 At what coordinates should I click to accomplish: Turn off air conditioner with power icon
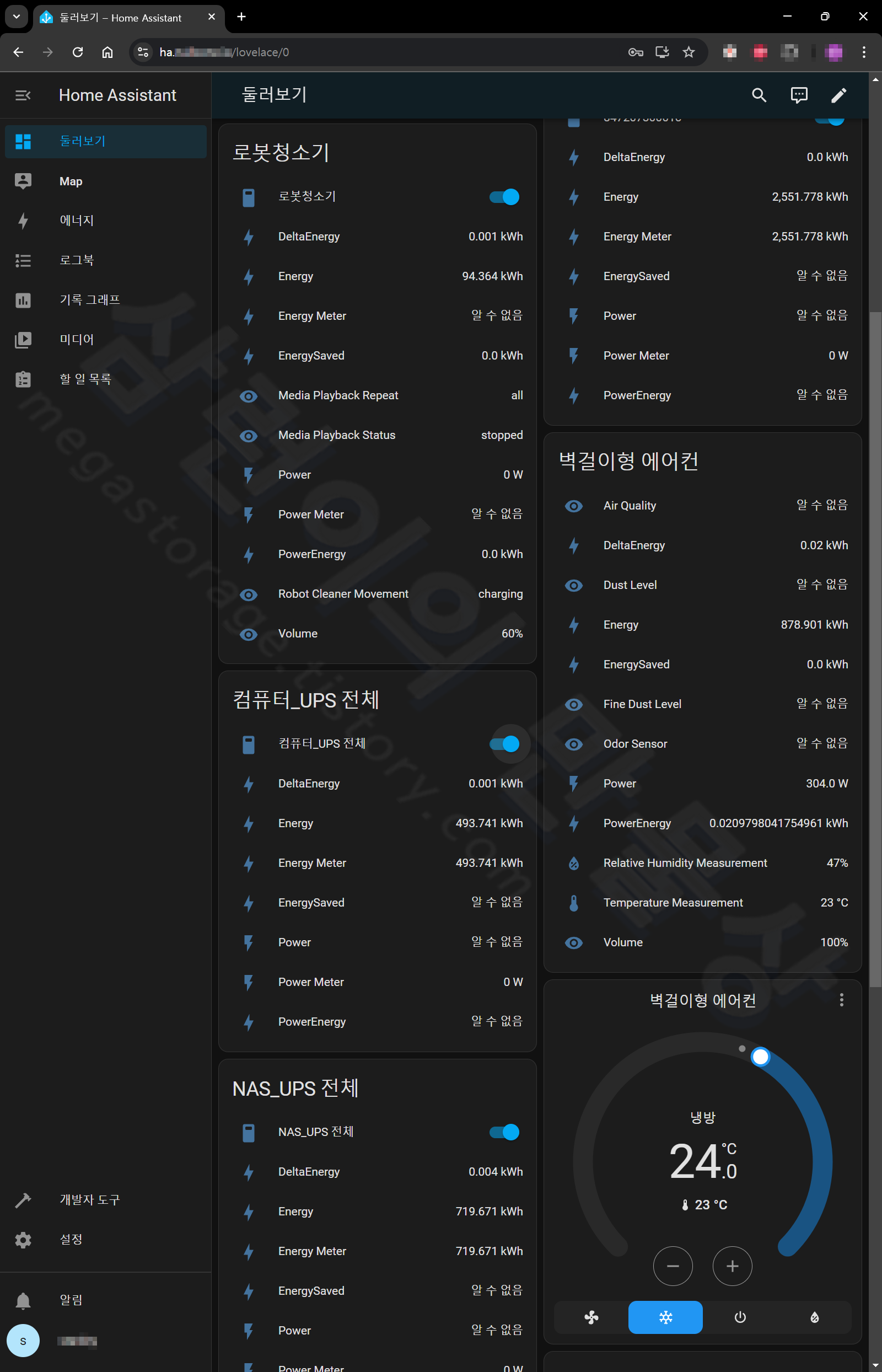[x=740, y=1317]
